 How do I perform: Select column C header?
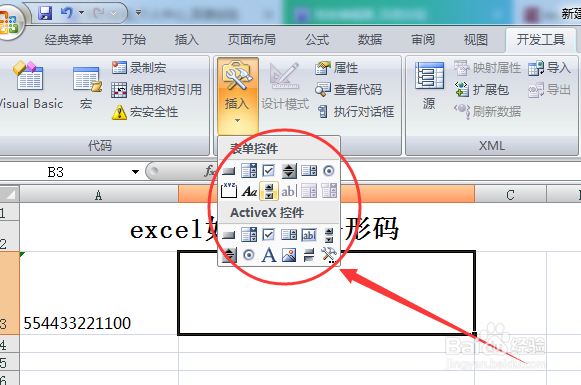coord(510,194)
